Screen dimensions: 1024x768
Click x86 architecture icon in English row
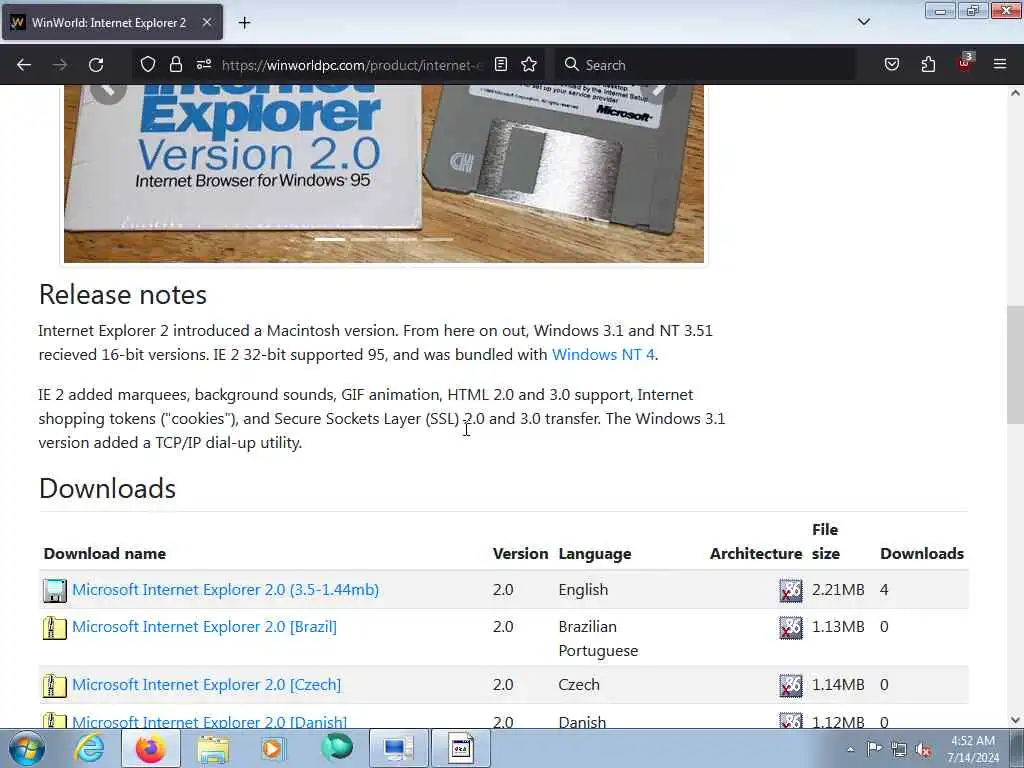[x=790, y=590]
